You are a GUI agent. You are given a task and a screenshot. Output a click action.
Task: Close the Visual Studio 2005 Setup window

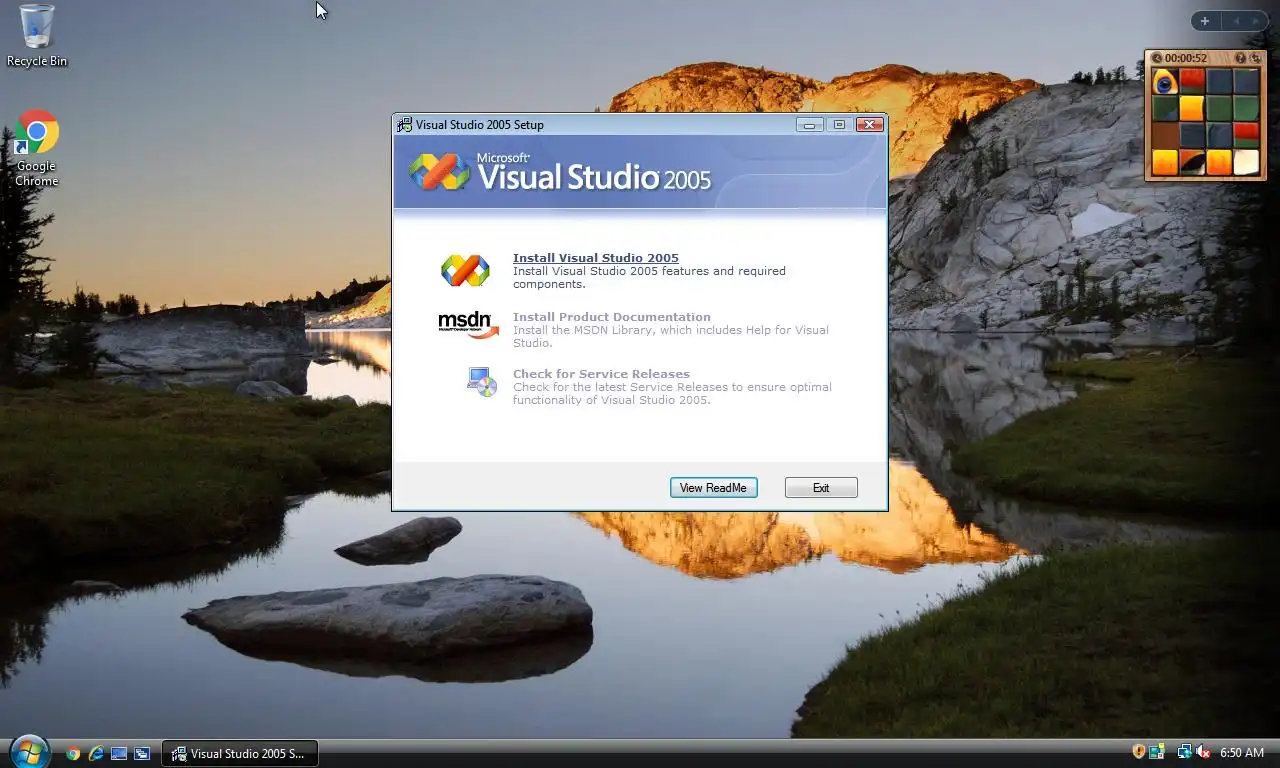pyautogui.click(x=870, y=125)
